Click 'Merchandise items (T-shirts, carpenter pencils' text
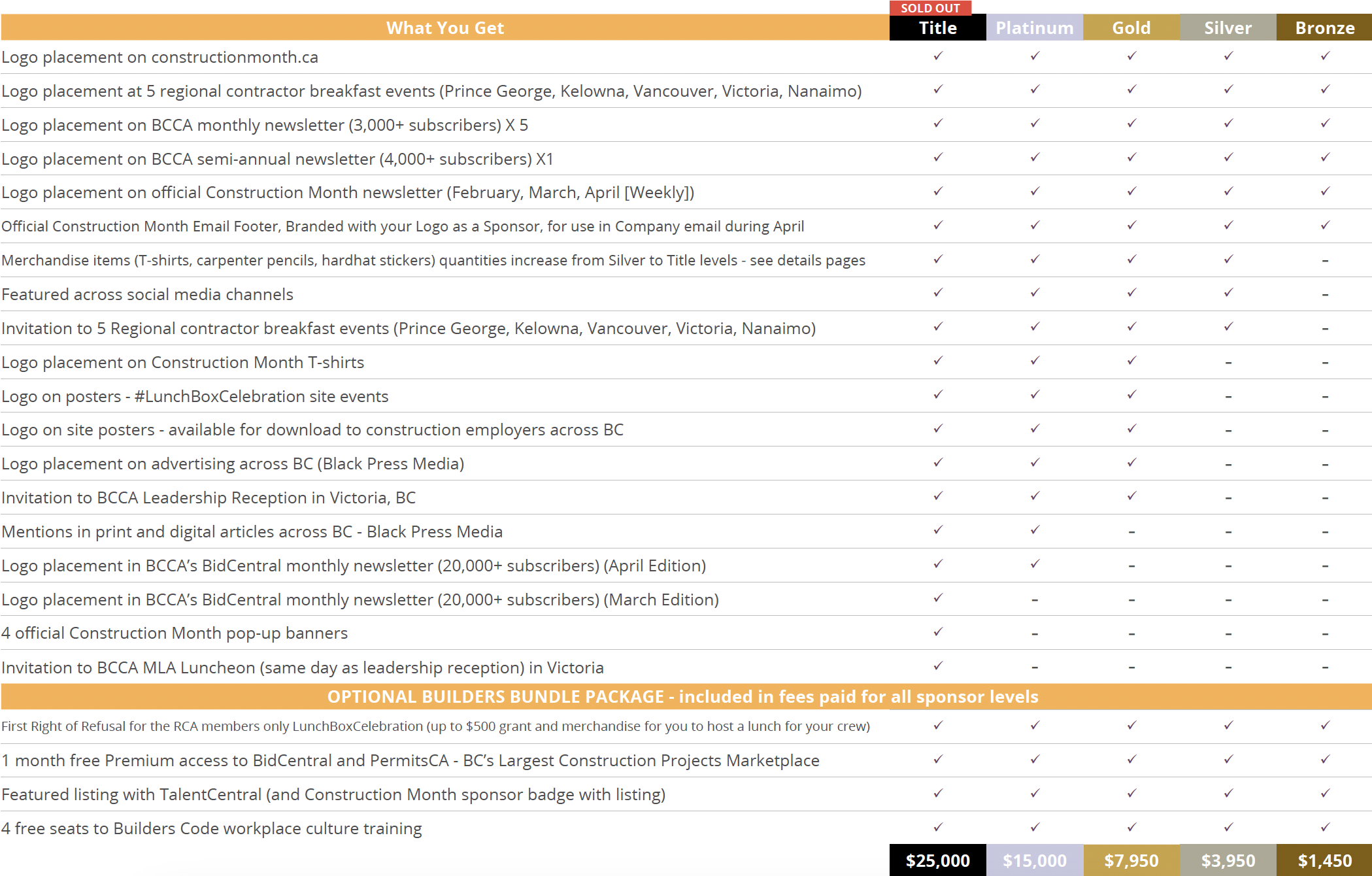1372x876 pixels. click(433, 261)
